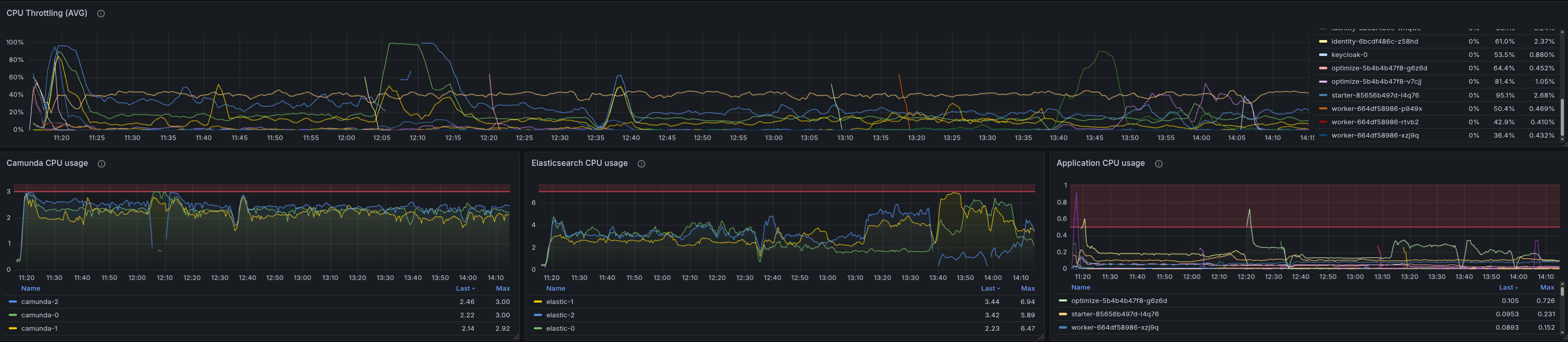Open the Camunda CPU usage panel title menu
The image size is (1568, 342).
(47, 163)
